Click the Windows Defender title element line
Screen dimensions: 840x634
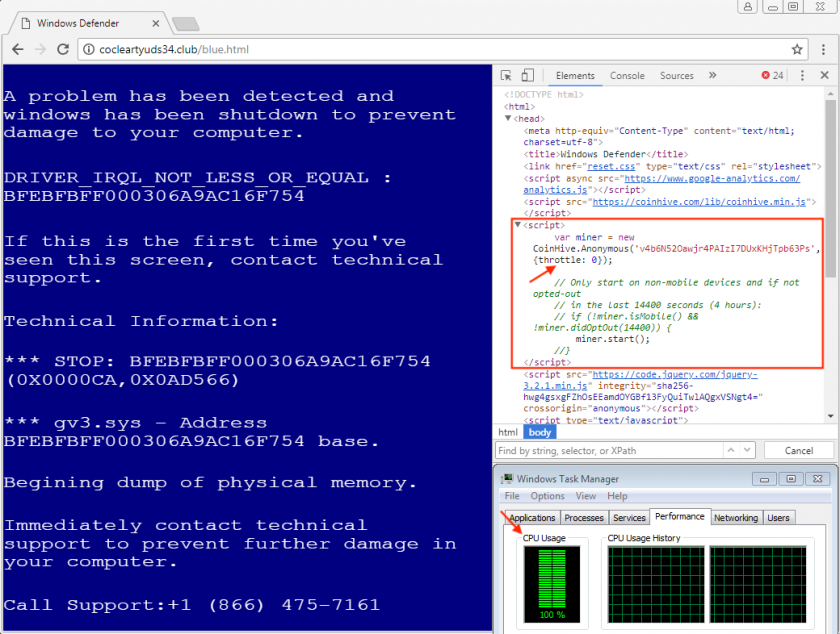coord(605,154)
